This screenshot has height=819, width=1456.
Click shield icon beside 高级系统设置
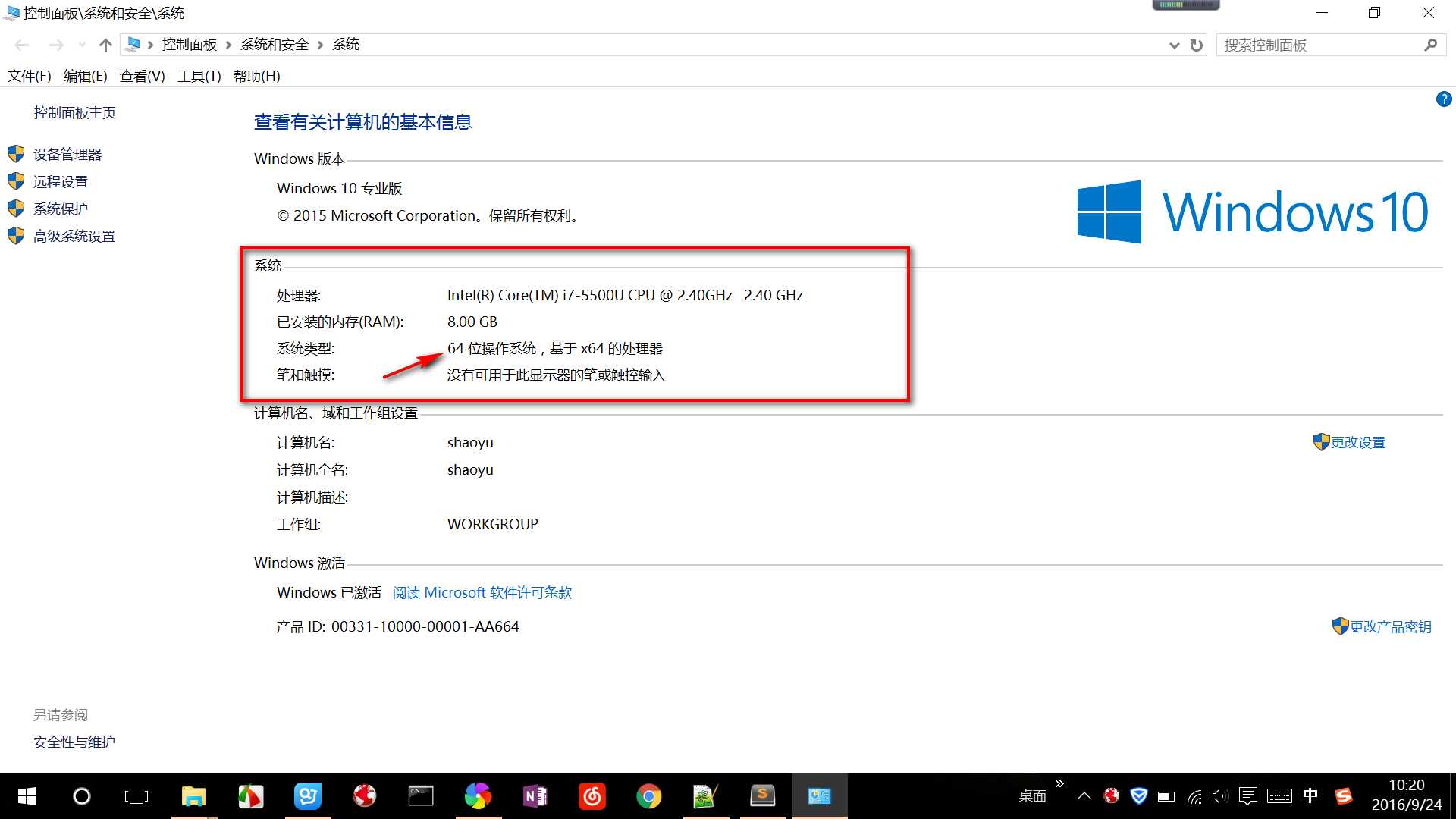point(16,236)
